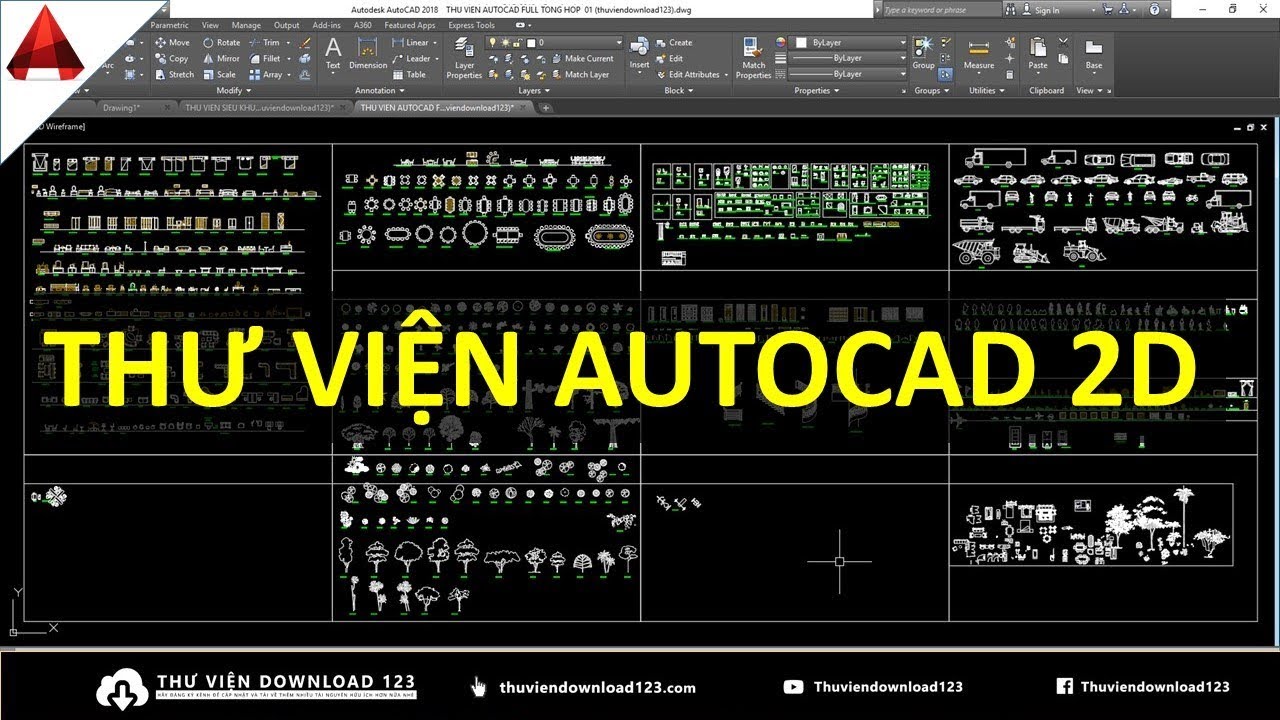The height and width of the screenshot is (720, 1280).
Task: Insert a Table
Action: click(409, 75)
